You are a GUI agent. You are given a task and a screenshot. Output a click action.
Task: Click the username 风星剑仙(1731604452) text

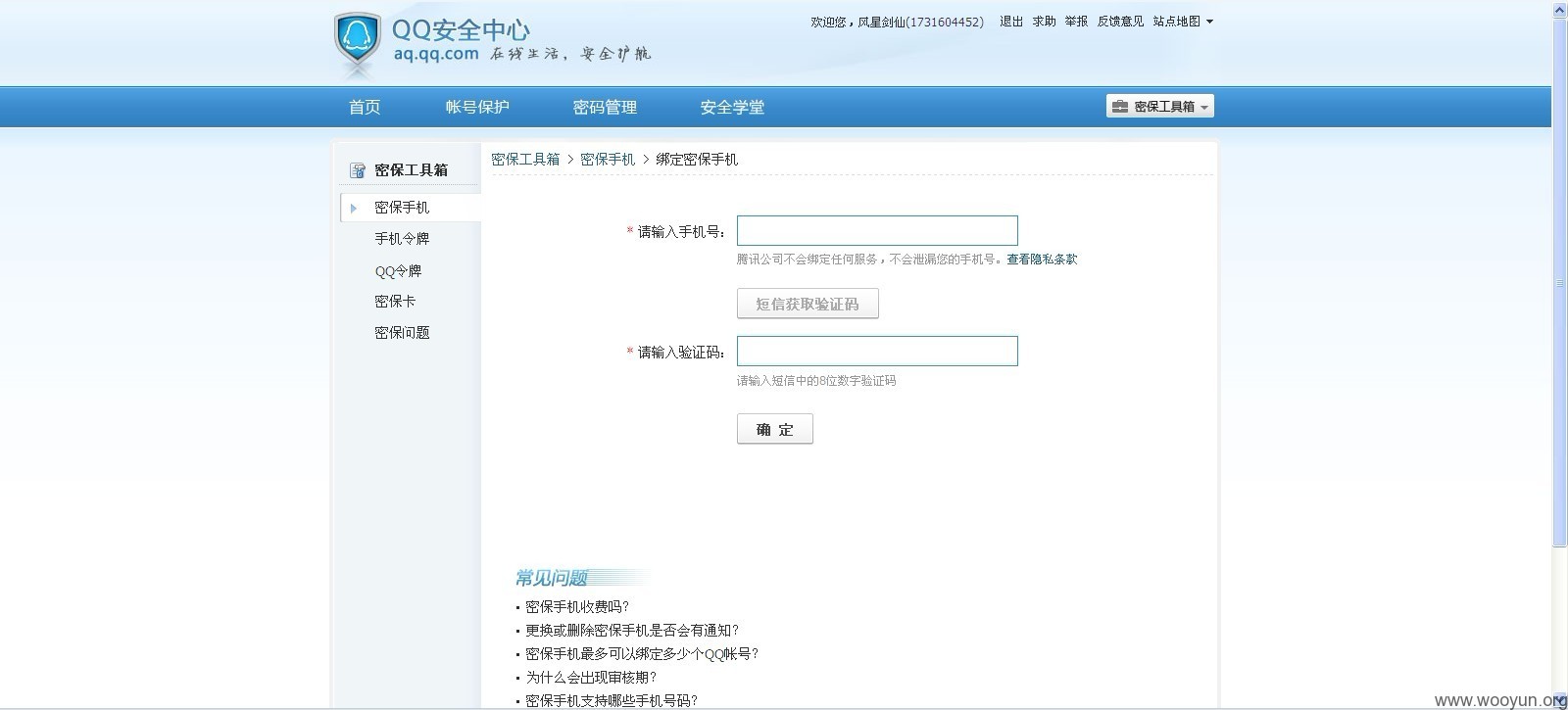[920, 22]
